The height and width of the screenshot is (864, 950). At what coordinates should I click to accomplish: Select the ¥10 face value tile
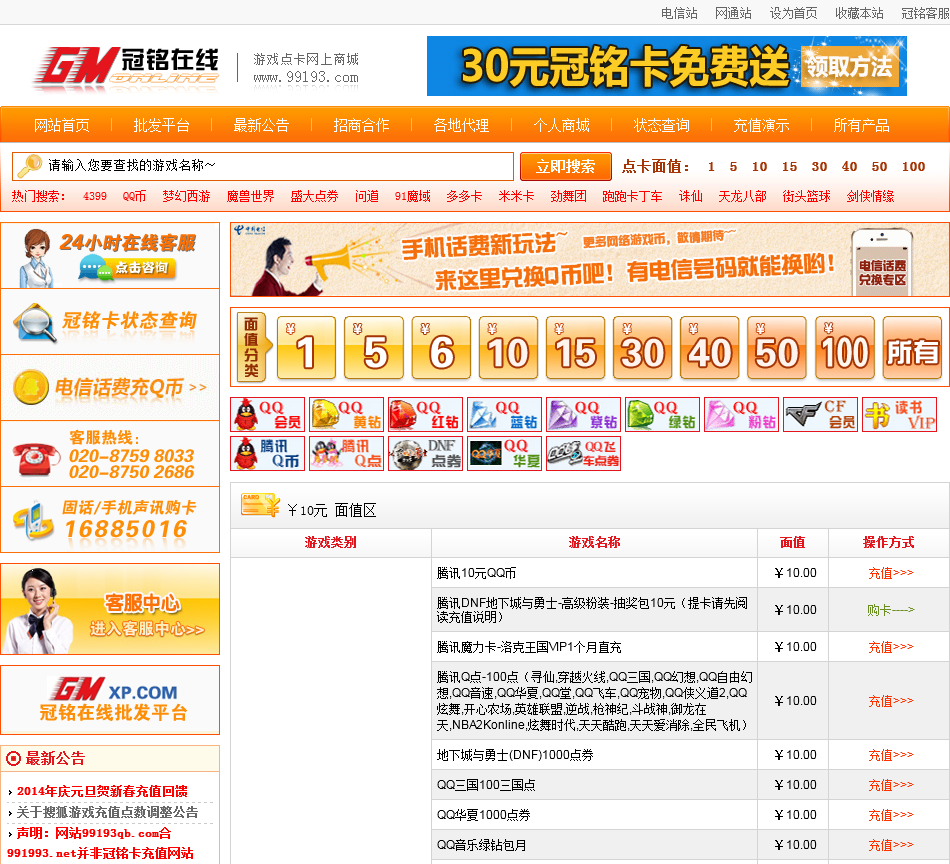508,348
